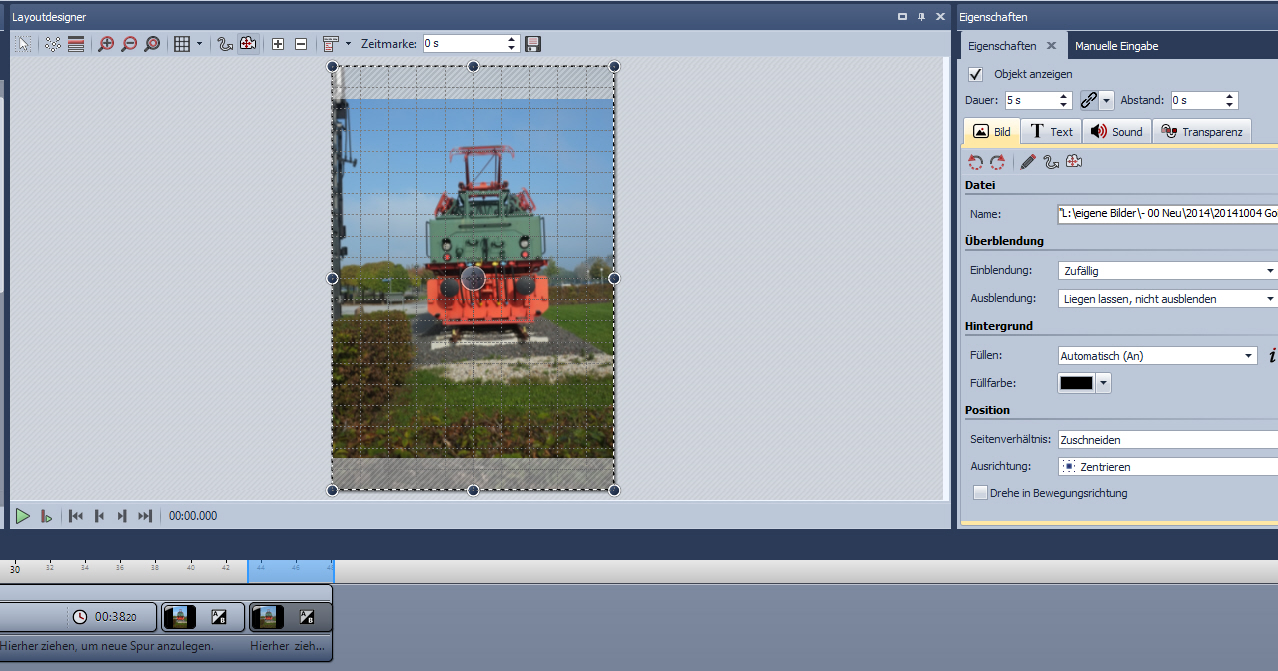Click the grid display icon in the toolbar
This screenshot has width=1278, height=671.
[x=181, y=44]
